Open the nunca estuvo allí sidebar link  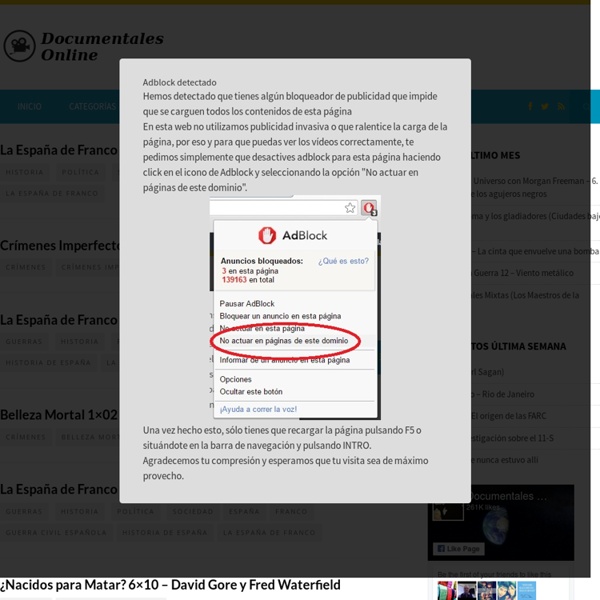coord(505,460)
